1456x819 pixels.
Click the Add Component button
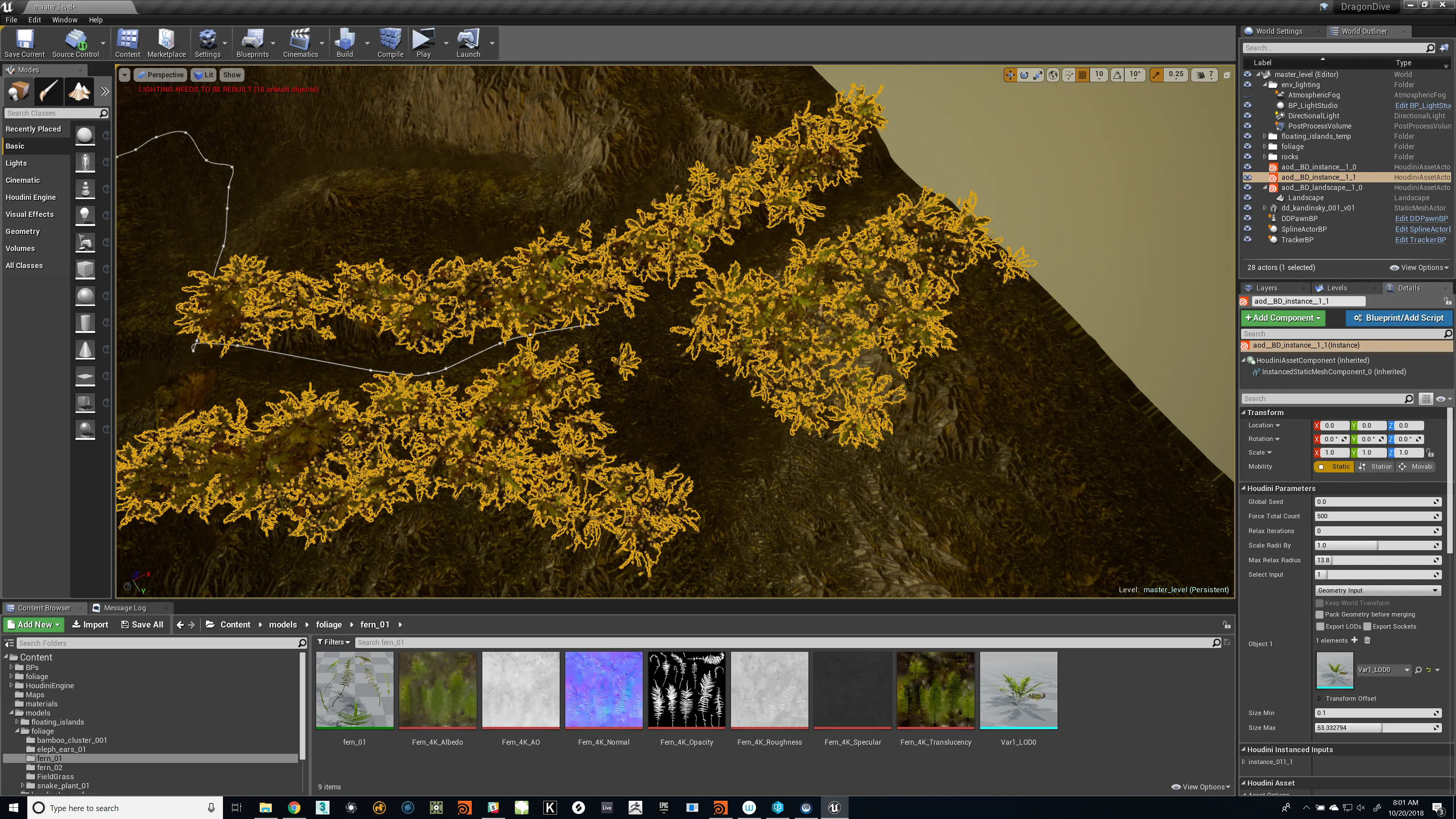(1282, 318)
